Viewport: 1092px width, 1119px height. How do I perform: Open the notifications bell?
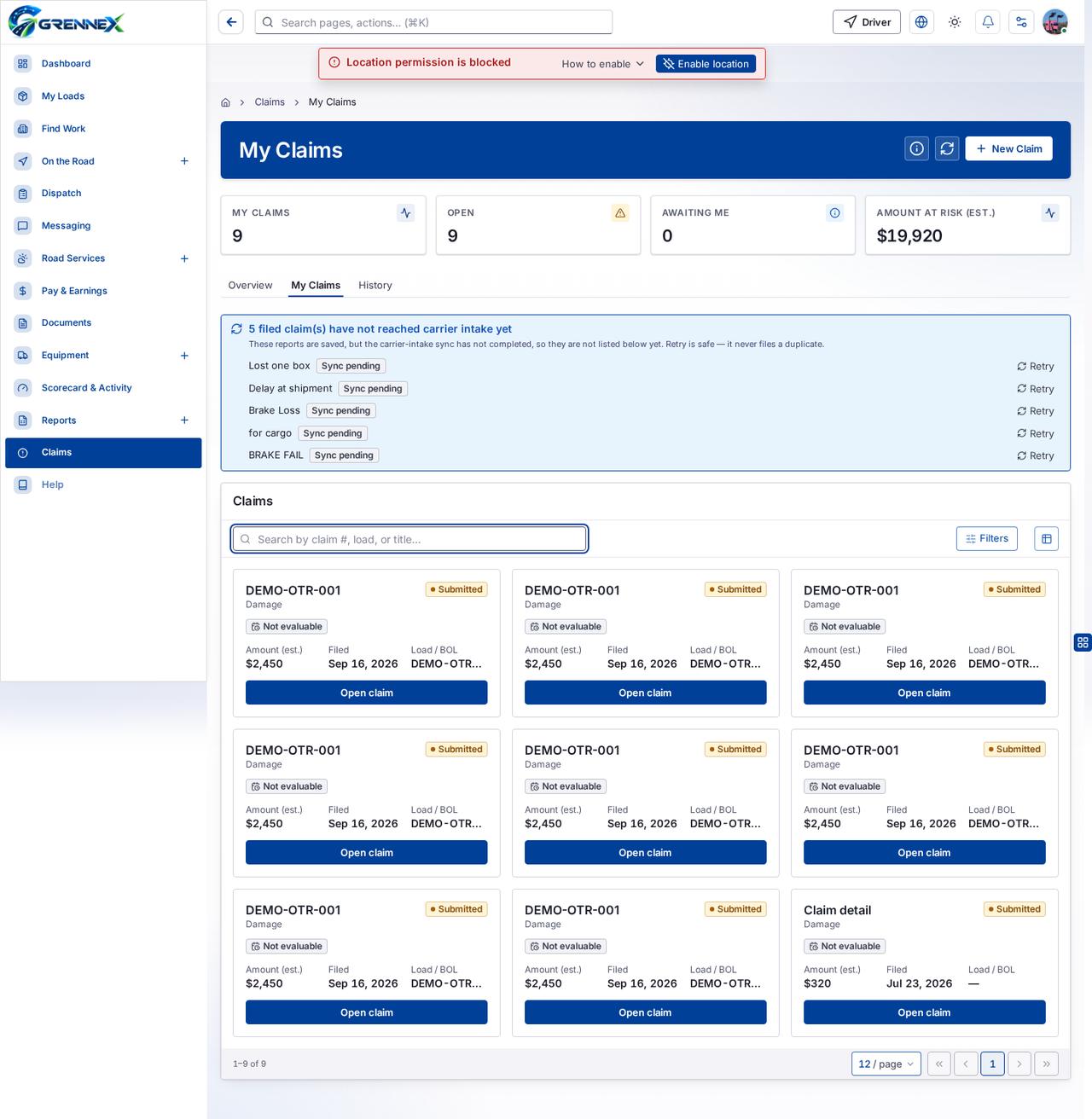point(988,22)
